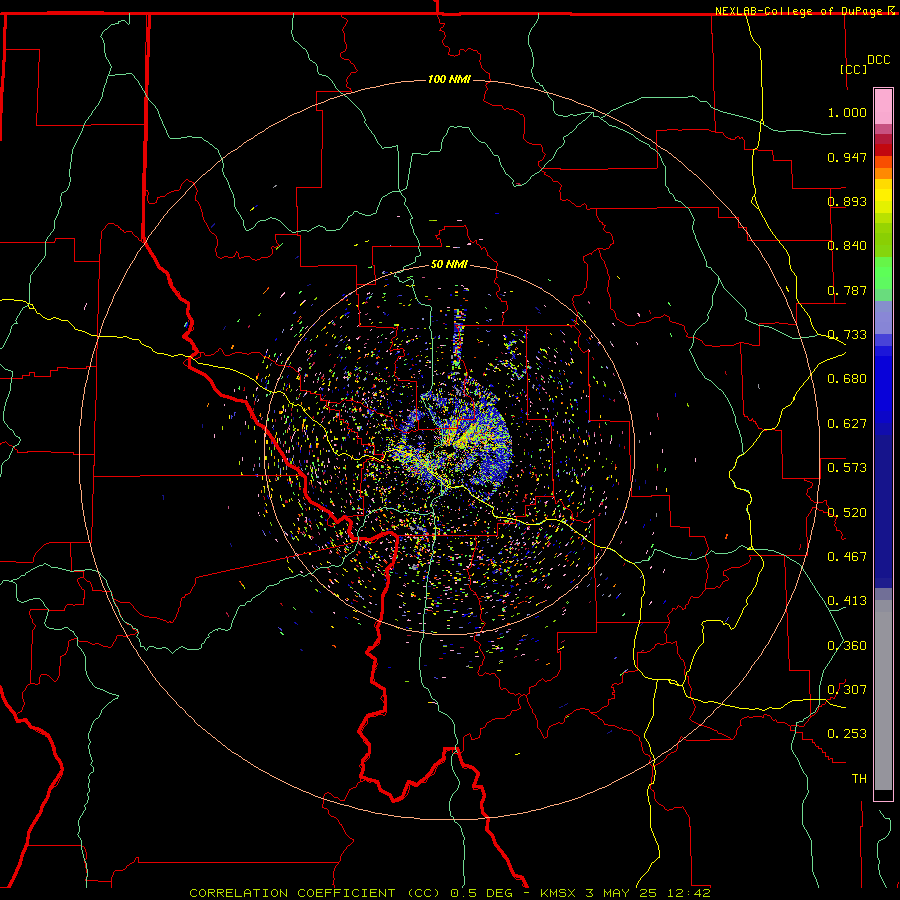
Task: Select the 0.733 legend value
Action: [847, 335]
